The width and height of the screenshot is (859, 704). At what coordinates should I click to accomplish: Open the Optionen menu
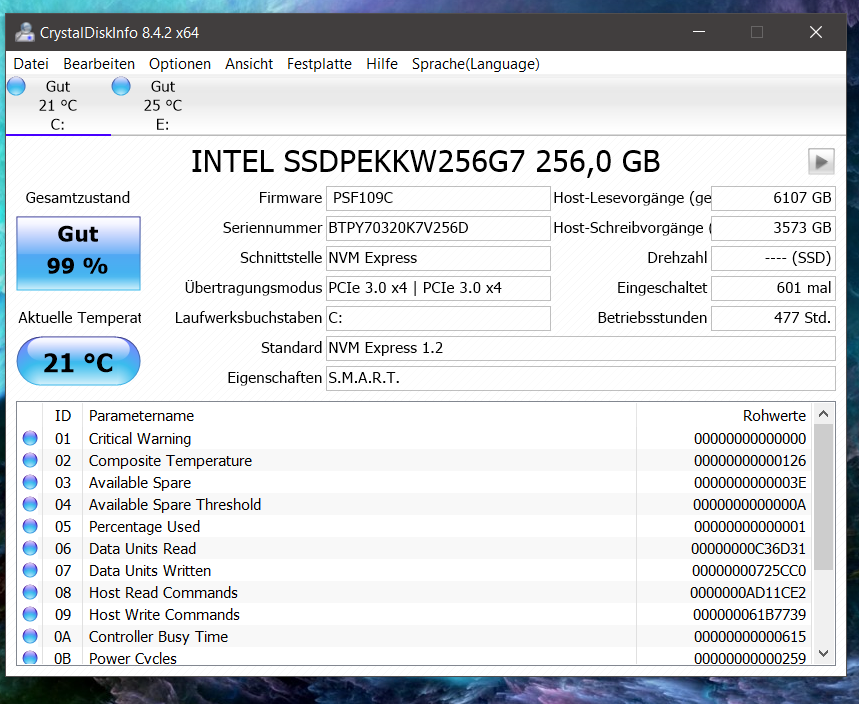180,64
